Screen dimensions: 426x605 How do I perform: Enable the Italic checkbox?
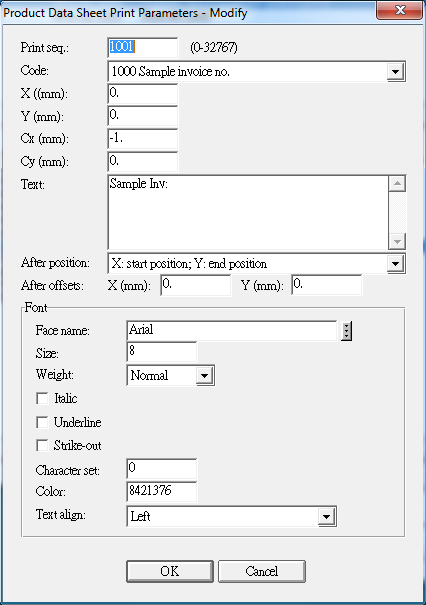pos(42,398)
